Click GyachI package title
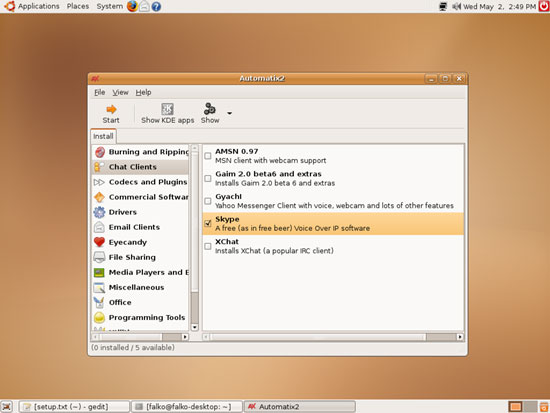The image size is (550, 413). pos(228,196)
